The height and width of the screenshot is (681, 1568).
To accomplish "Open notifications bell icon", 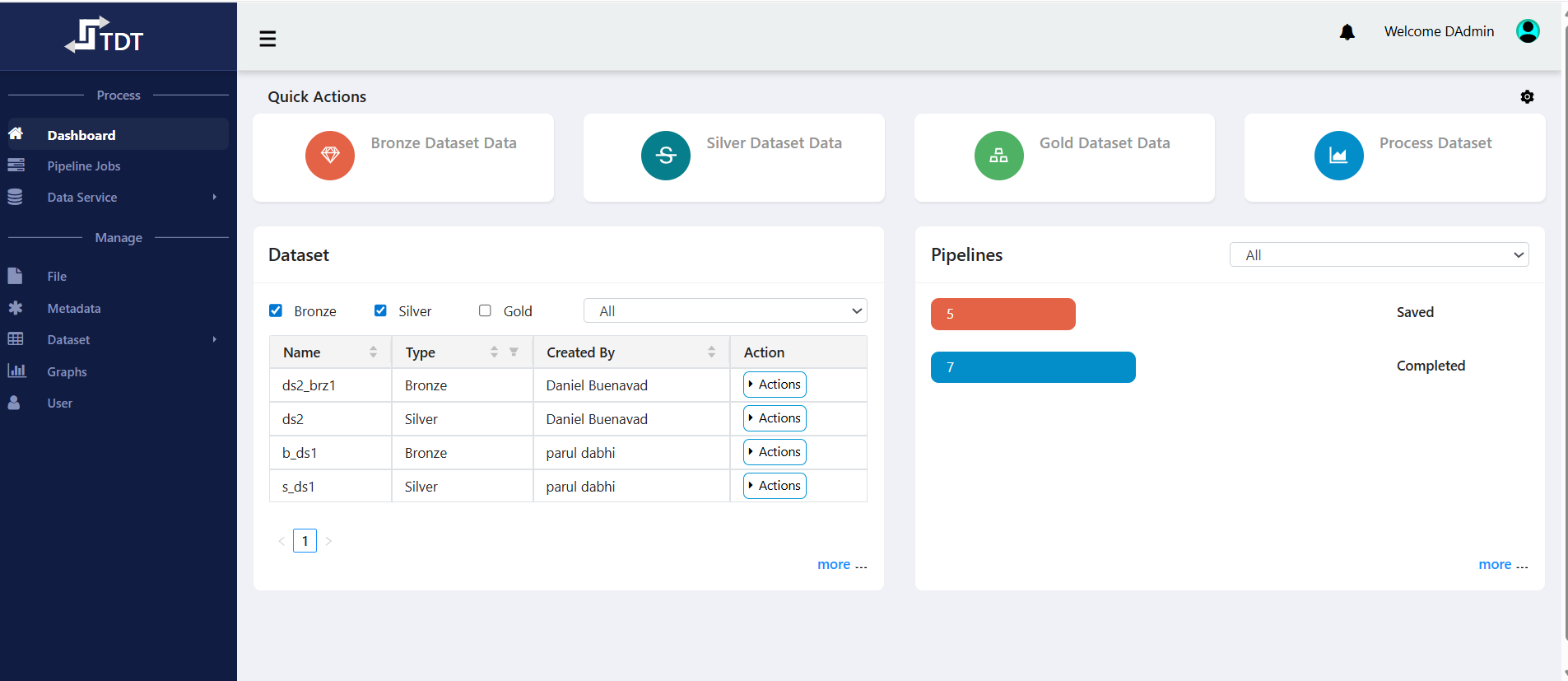I will tap(1347, 32).
